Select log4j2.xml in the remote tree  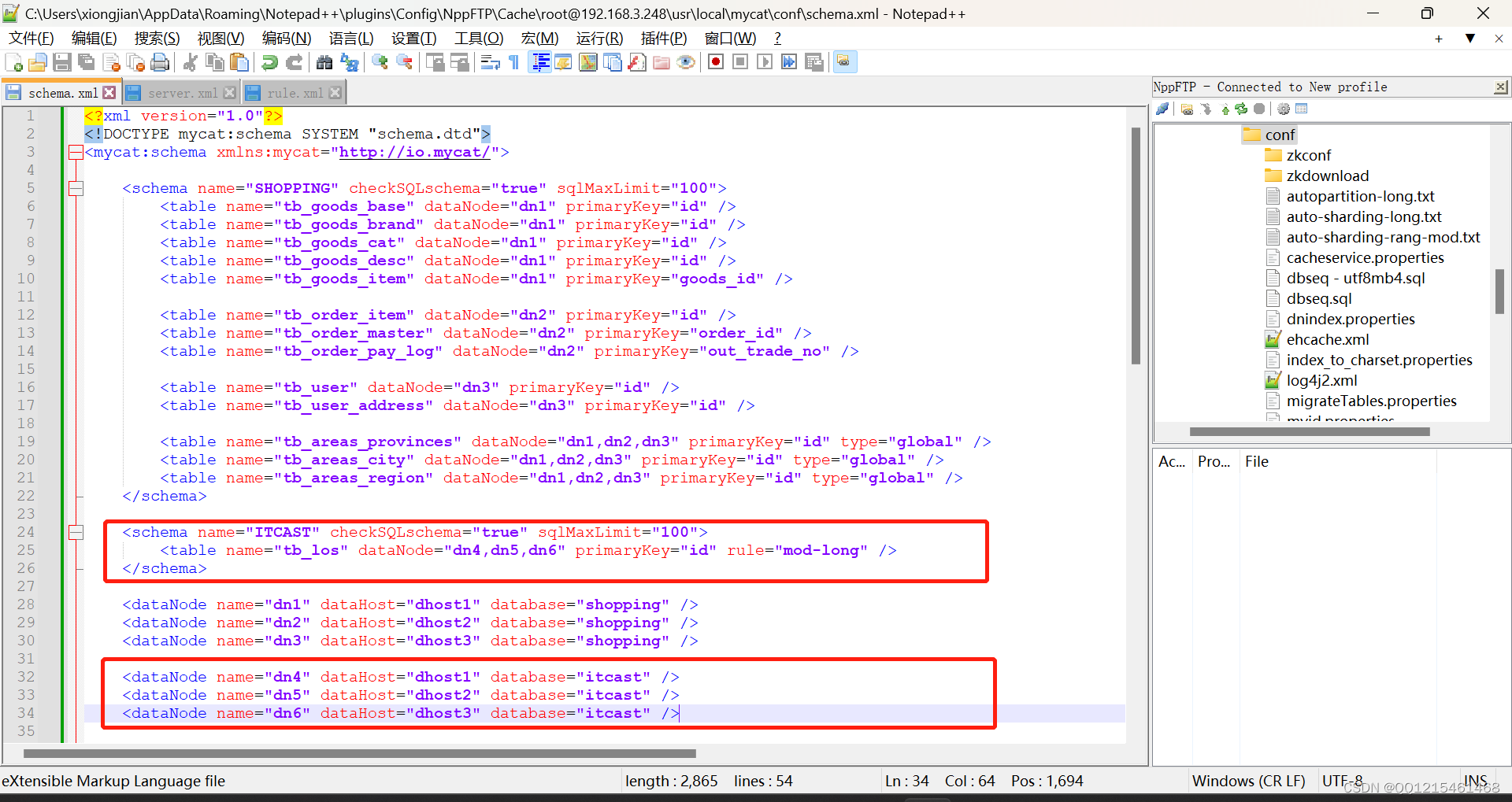coord(1321,381)
